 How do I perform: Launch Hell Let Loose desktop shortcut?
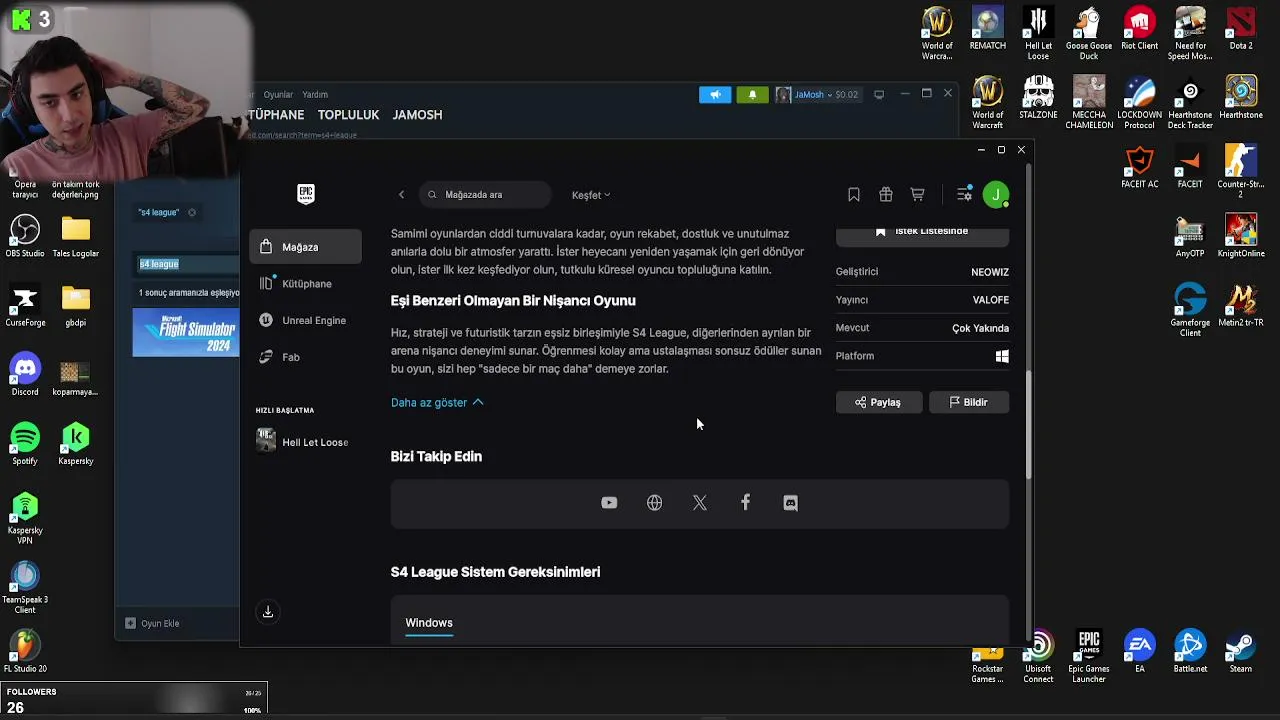tap(1038, 33)
